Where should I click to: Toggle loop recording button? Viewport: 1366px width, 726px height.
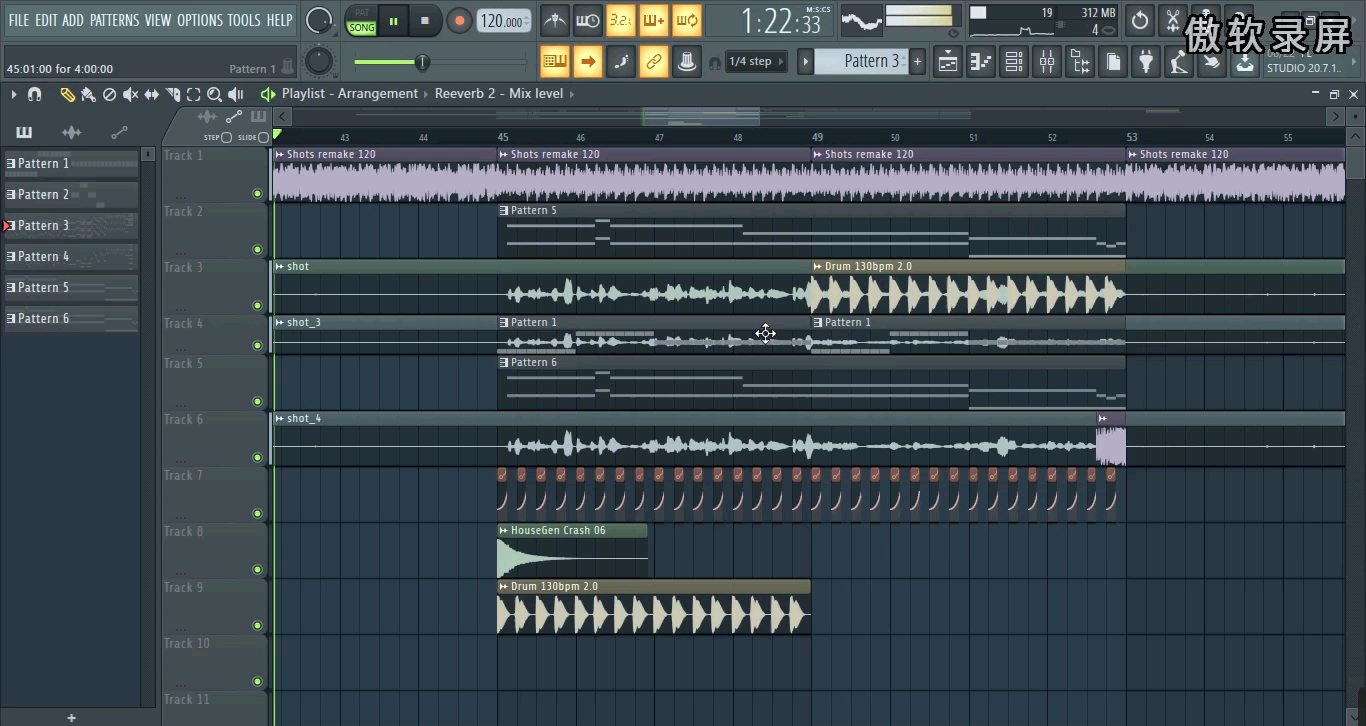coord(687,20)
